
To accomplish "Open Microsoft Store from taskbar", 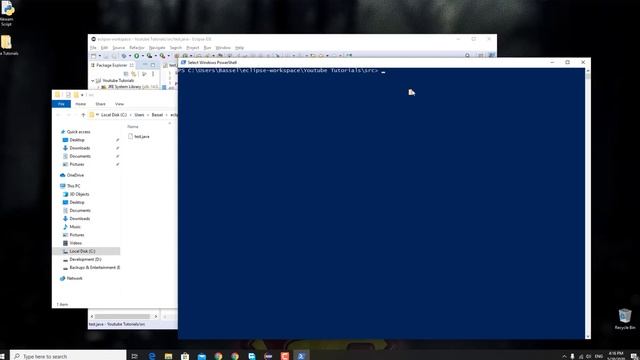I will pyautogui.click(x=185, y=356).
